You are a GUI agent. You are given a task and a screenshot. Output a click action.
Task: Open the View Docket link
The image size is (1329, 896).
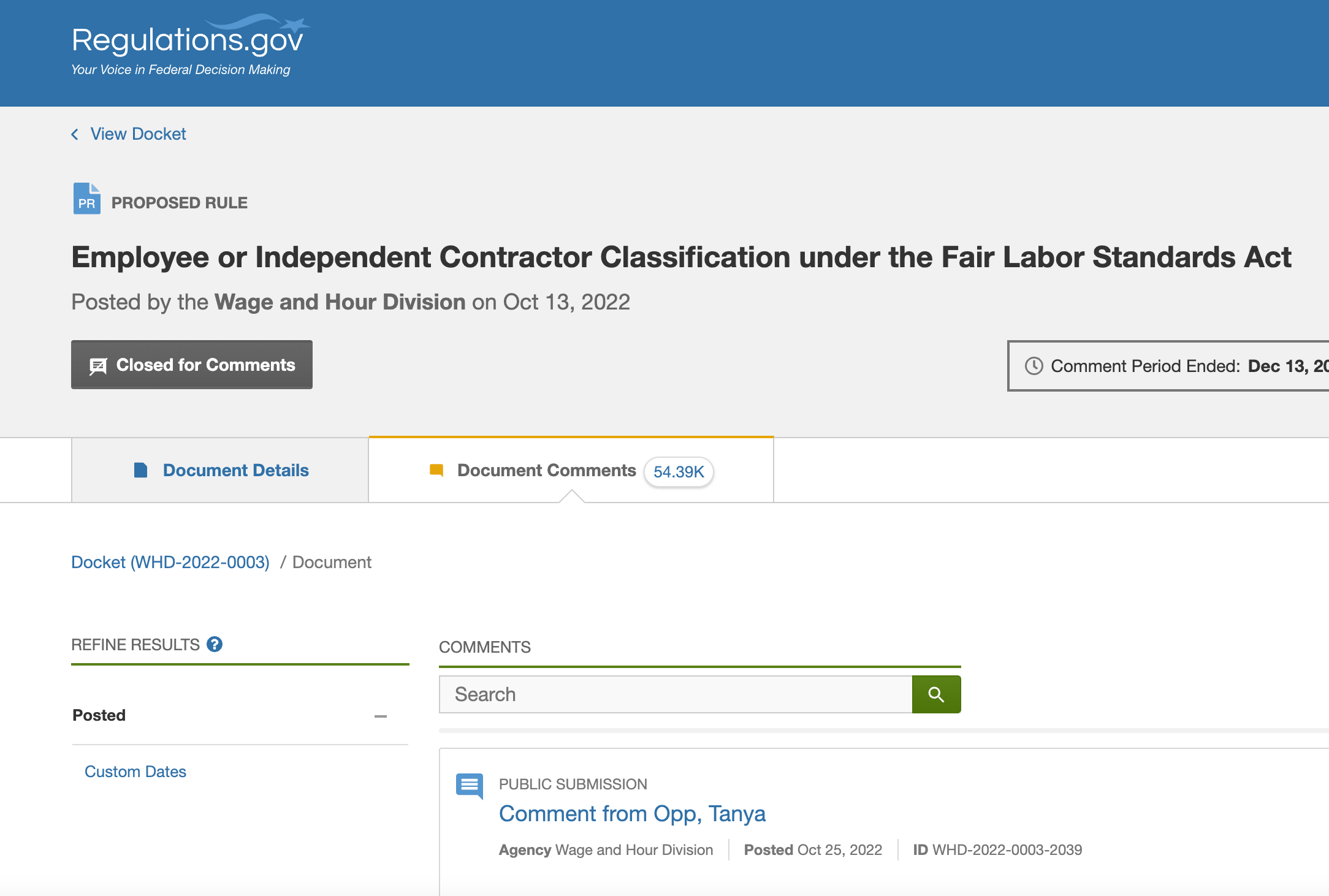point(138,134)
